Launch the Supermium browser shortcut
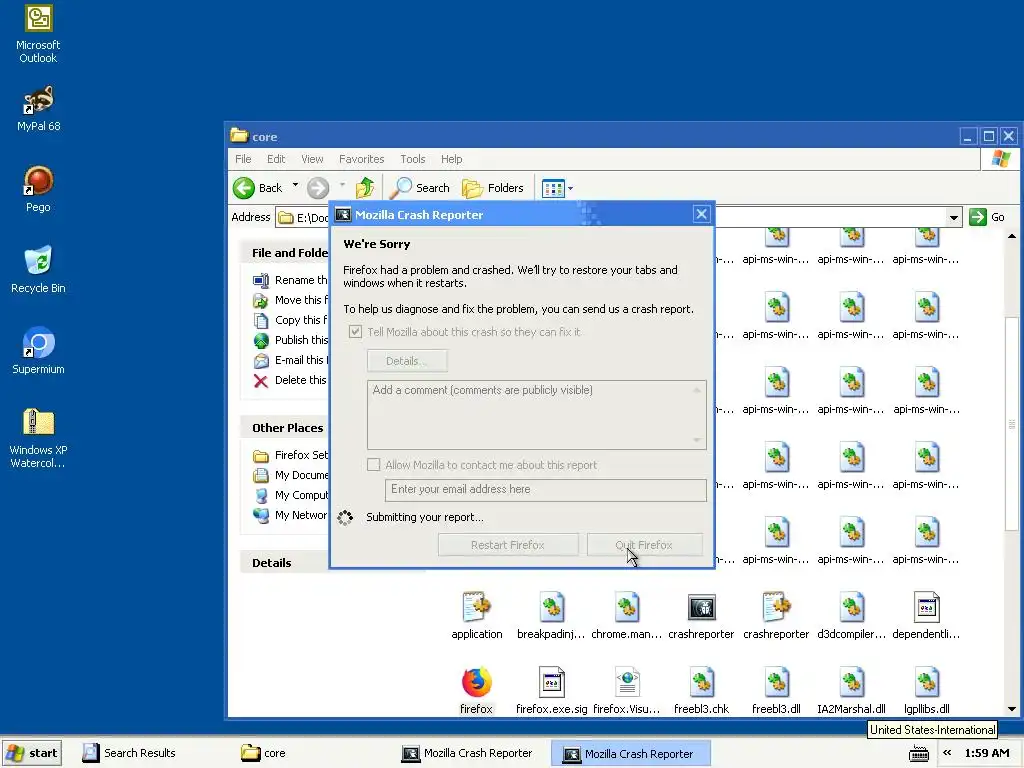1024x768 pixels. pyautogui.click(x=38, y=351)
